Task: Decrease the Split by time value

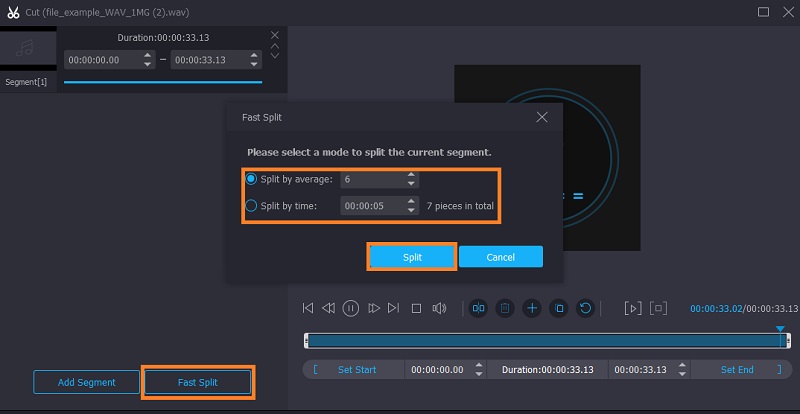Action: (x=411, y=210)
